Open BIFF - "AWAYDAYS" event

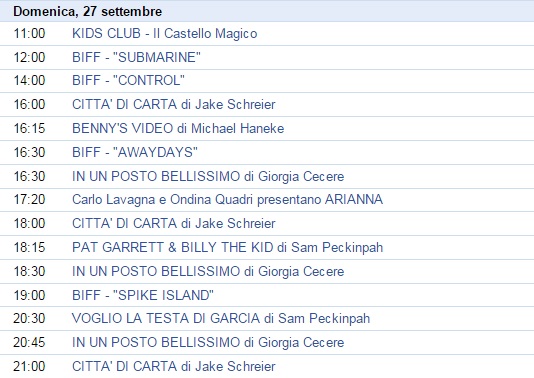coord(135,152)
